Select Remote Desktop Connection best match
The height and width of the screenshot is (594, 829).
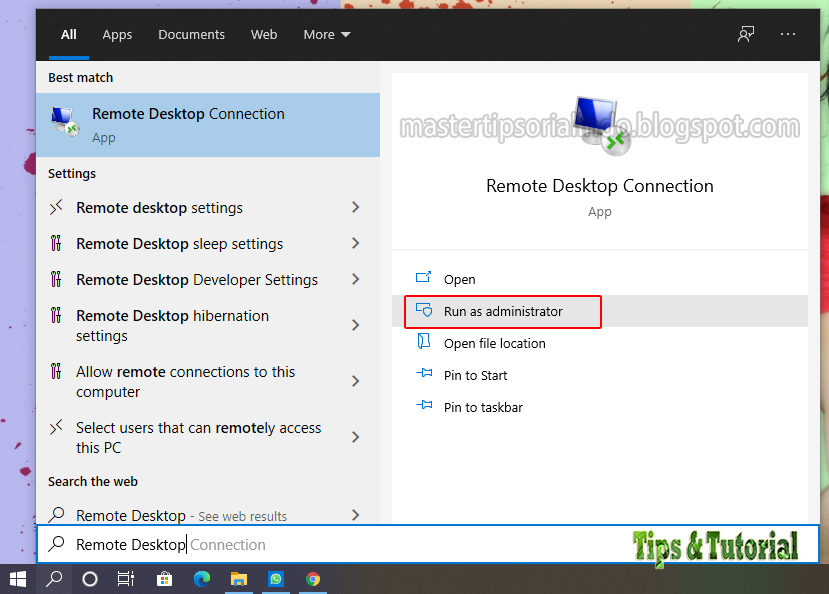208,125
